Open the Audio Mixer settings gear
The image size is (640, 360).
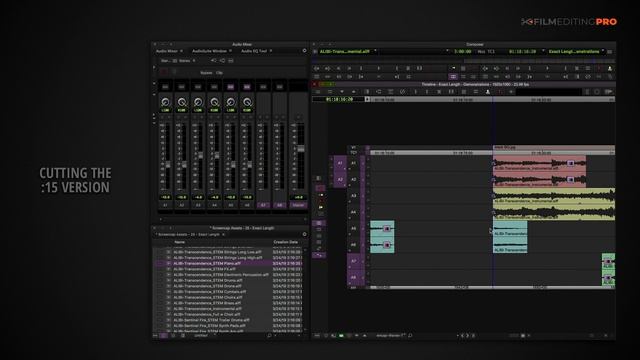304,51
